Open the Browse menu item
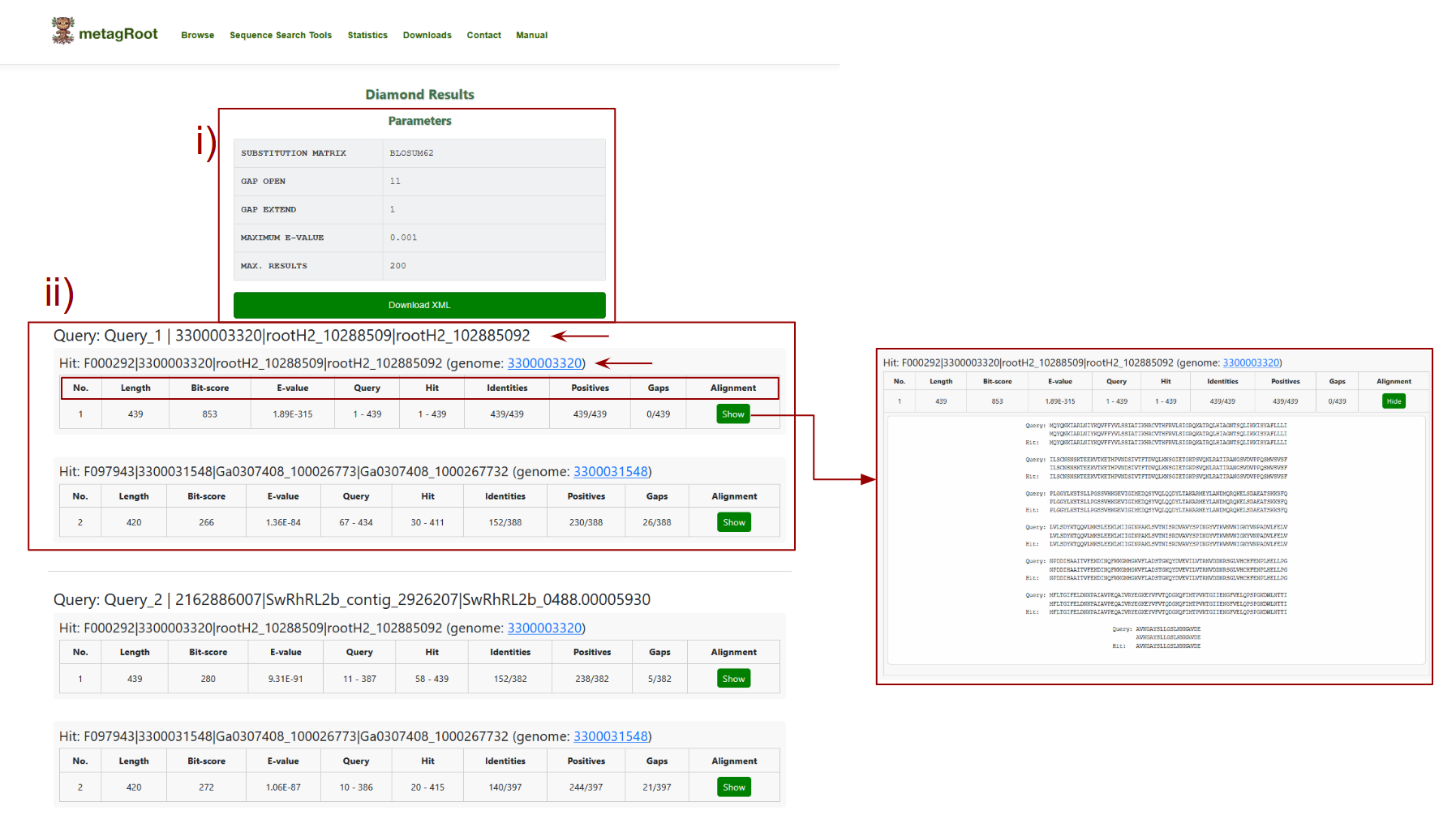 [x=198, y=36]
